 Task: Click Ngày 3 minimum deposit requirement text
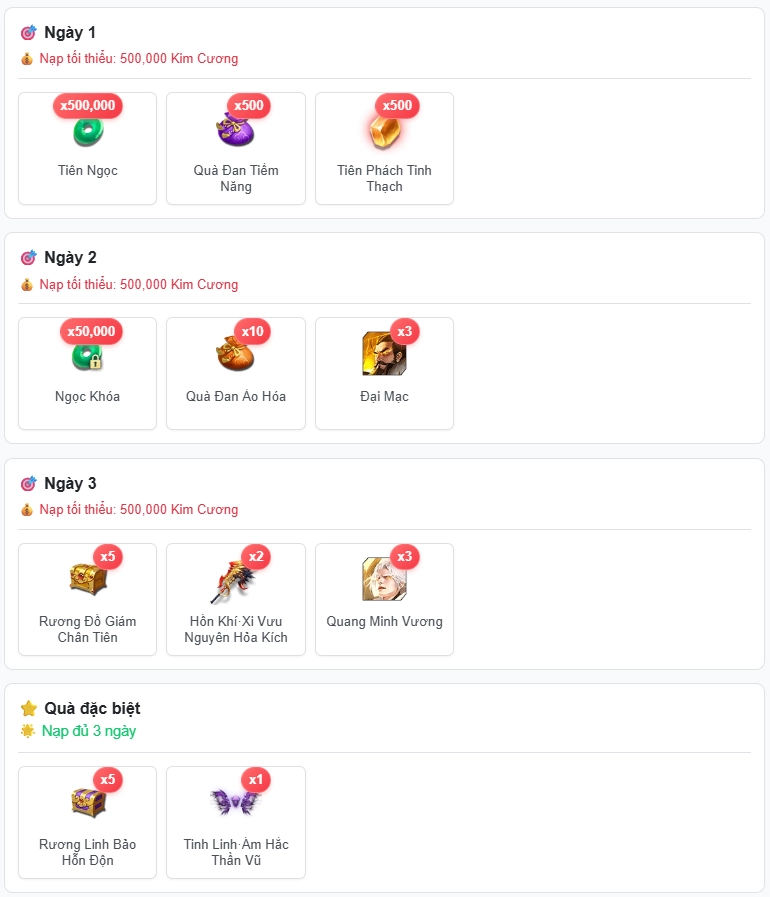tap(138, 510)
